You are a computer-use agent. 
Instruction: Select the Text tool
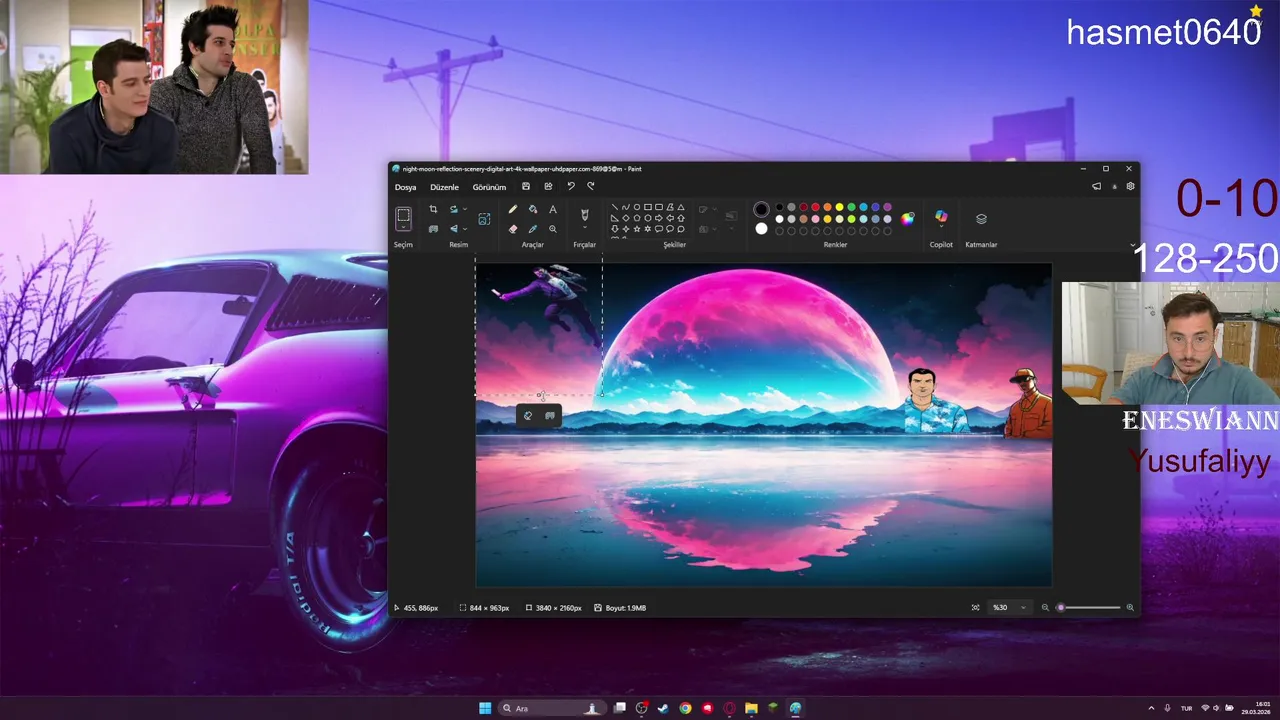click(553, 209)
